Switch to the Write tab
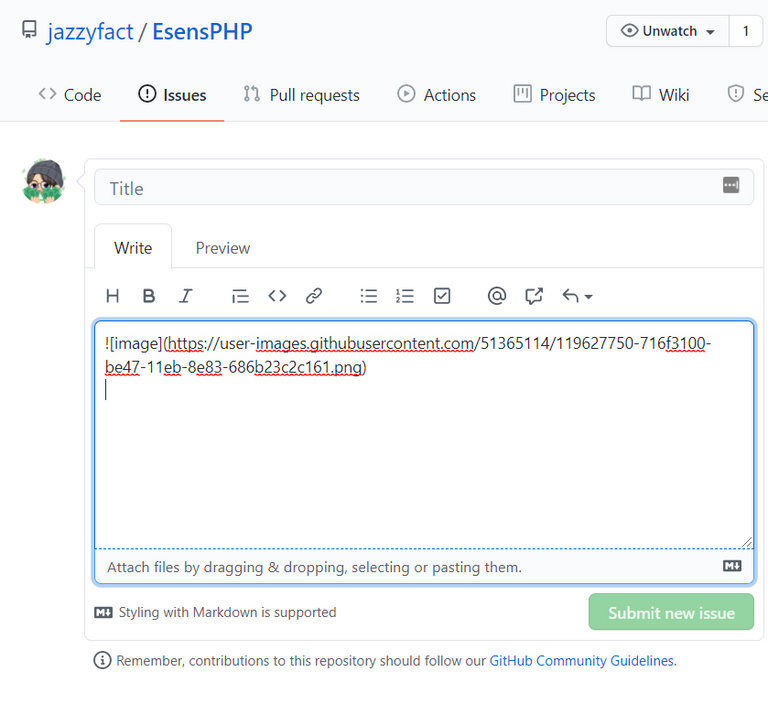Screen dimensions: 768x705 pyautogui.click(x=133, y=247)
